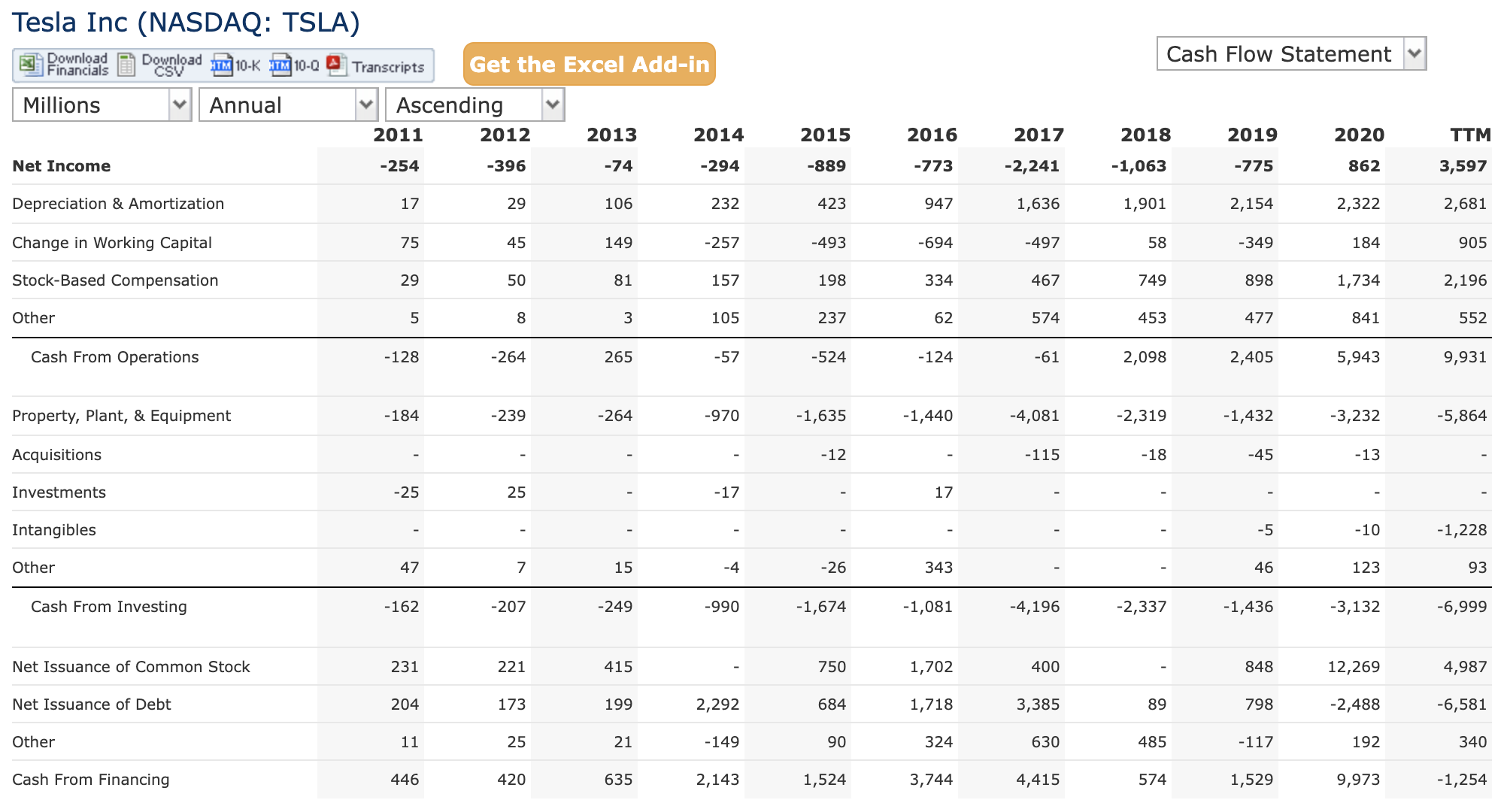
Task: Click the 2014 column header
Action: [718, 135]
